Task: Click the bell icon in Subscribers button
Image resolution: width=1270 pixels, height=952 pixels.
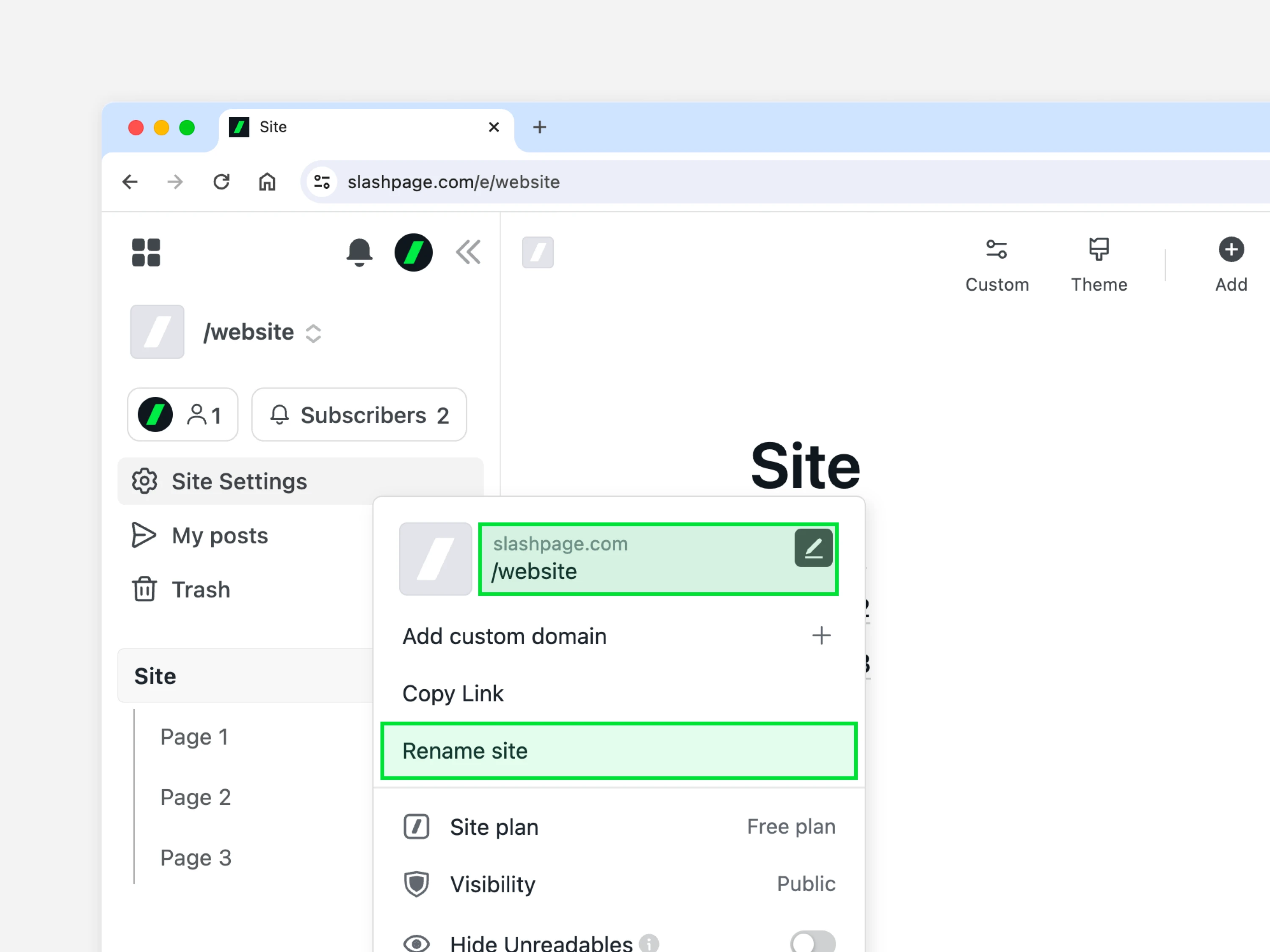Action: 279,414
